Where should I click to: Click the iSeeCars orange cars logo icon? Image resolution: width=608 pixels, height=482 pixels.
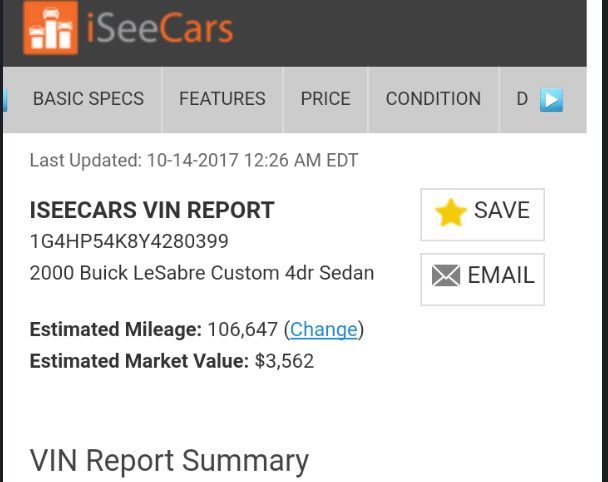(50, 27)
